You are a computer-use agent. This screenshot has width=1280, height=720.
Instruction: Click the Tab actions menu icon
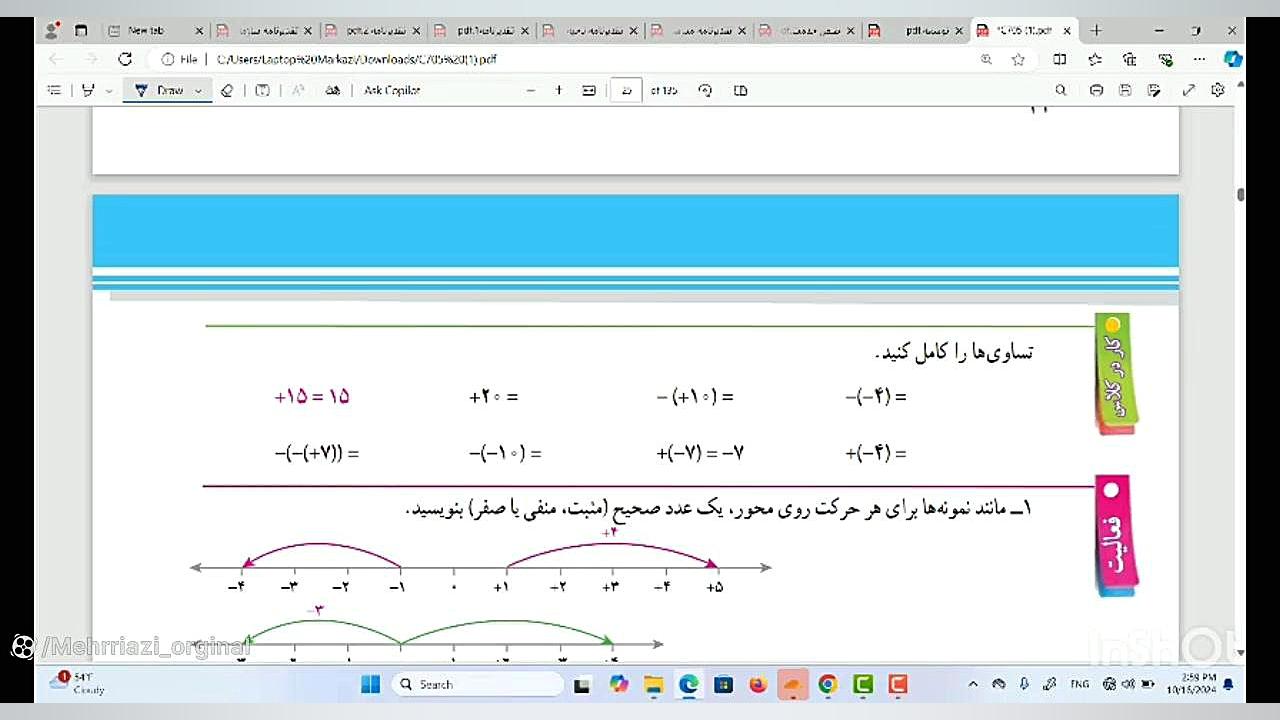[x=81, y=30]
